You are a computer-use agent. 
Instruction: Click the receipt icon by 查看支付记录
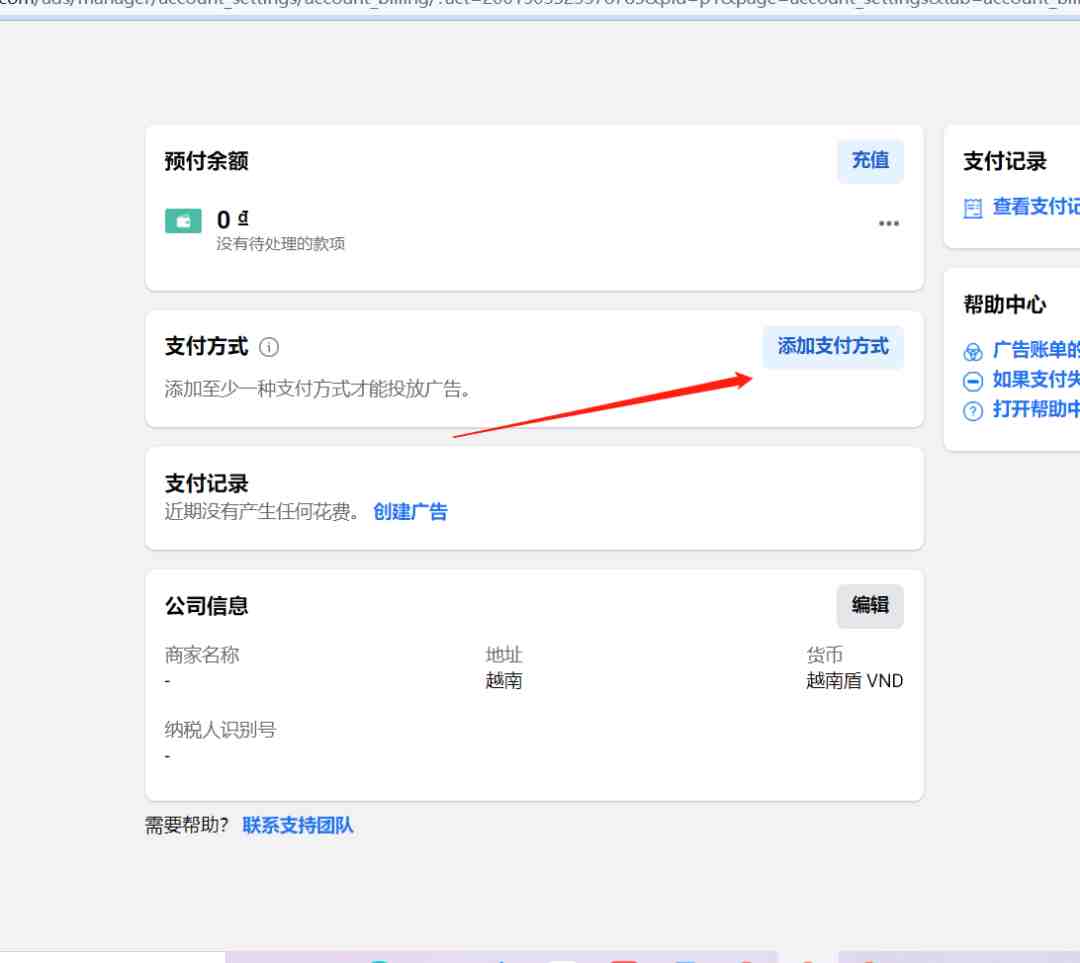pyautogui.click(x=973, y=208)
